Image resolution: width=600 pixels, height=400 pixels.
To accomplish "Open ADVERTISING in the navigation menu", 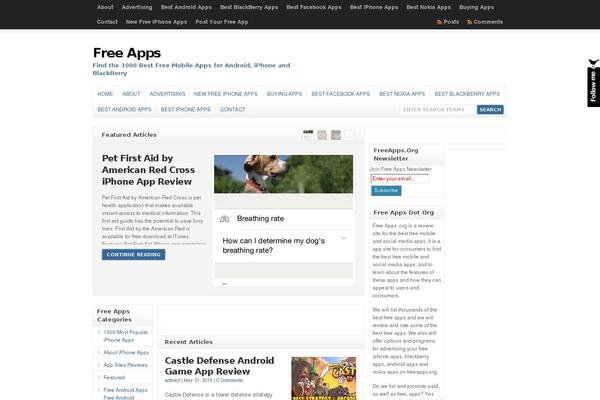I will 167,94.
